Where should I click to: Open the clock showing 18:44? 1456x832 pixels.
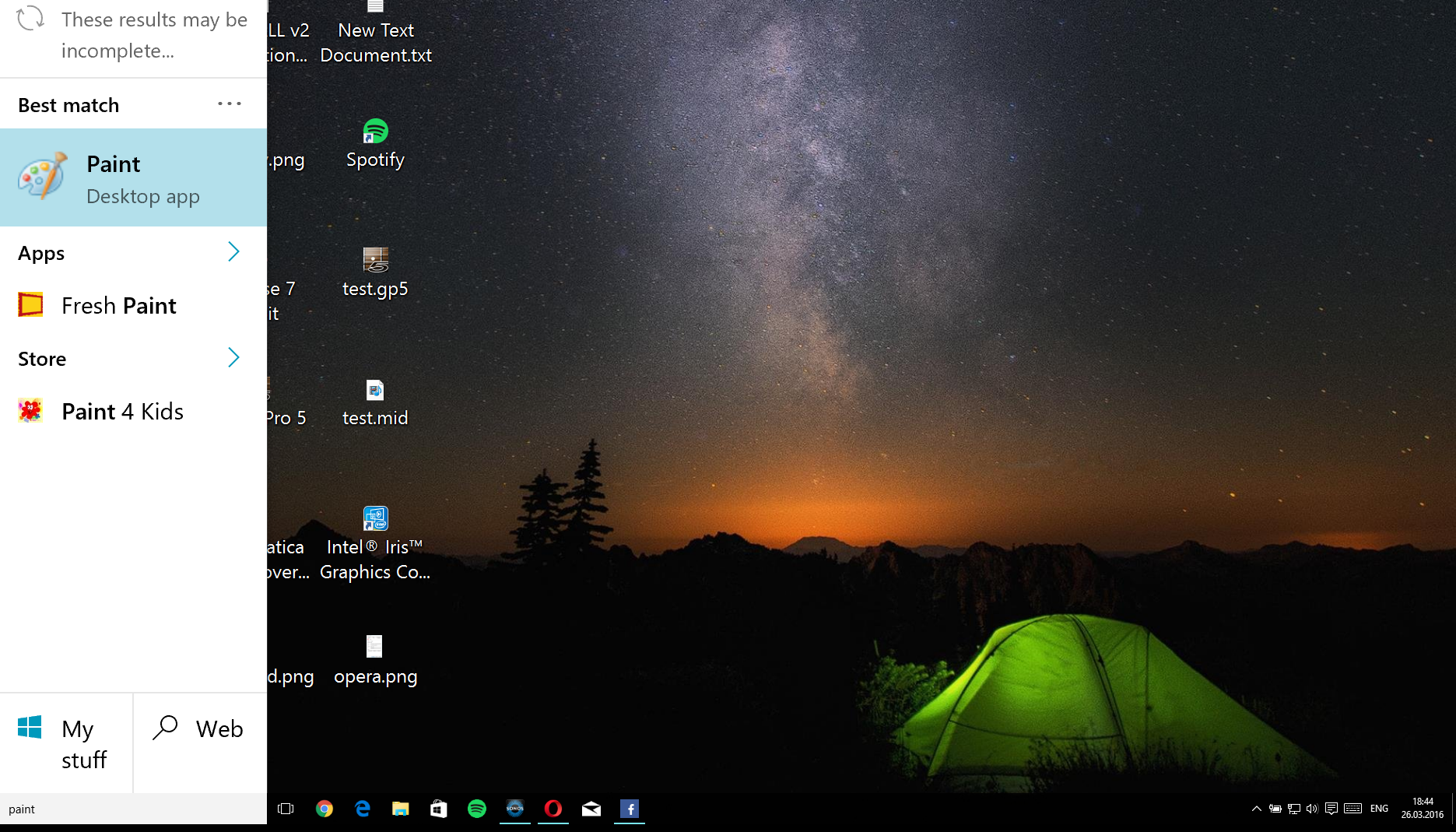coord(1423,808)
